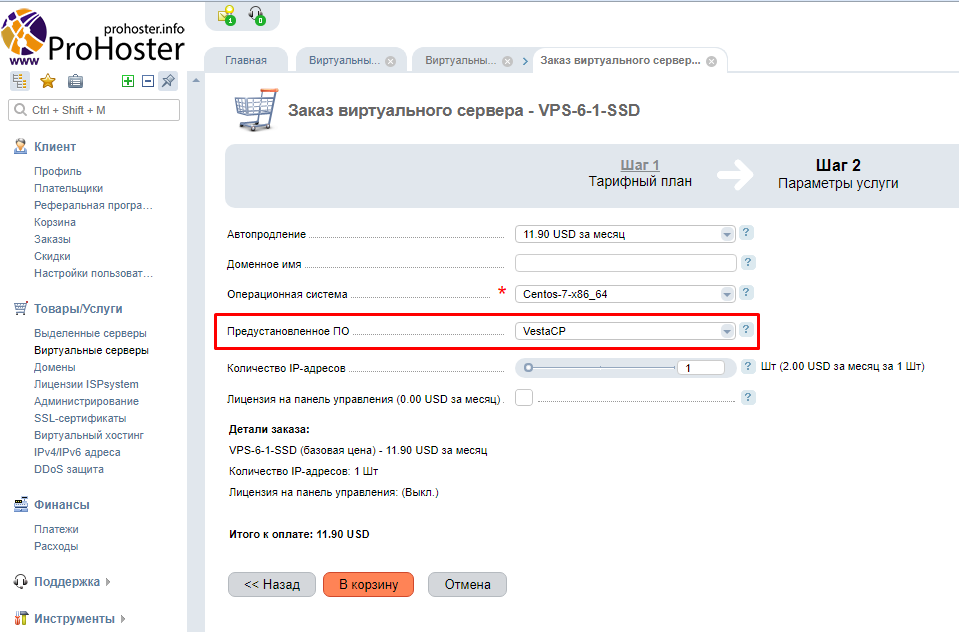Click the Доменное имя input field
Image resolution: width=959 pixels, height=632 pixels.
(x=625, y=264)
